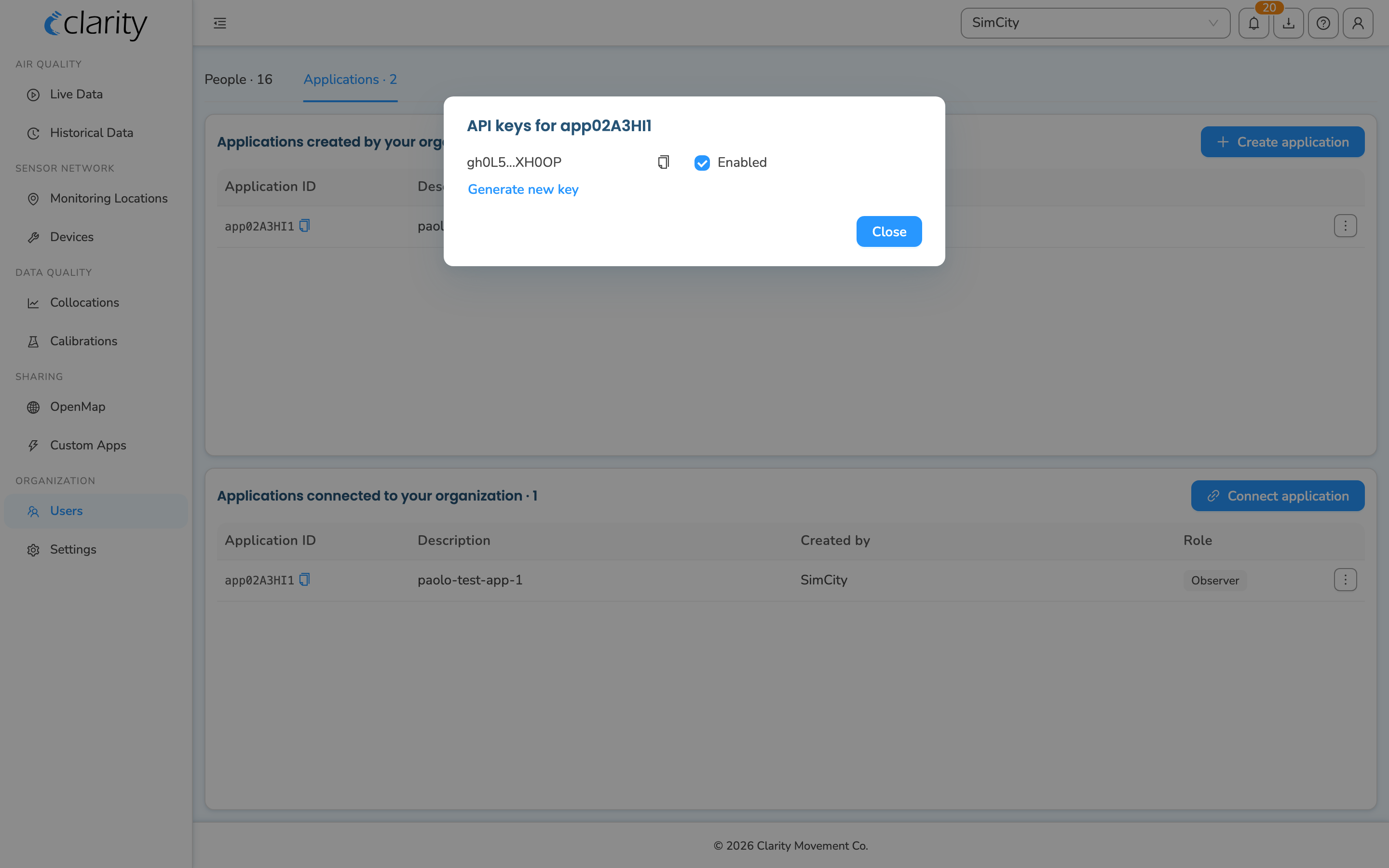Open row actions menu for created application
Screen dimensions: 1389x868
click(x=1345, y=226)
